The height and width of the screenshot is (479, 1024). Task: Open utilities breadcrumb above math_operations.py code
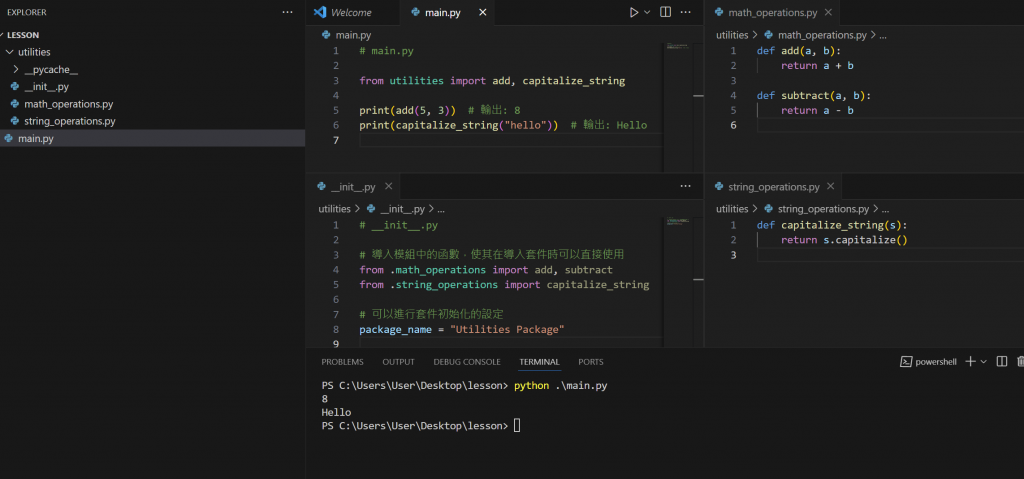(731, 35)
